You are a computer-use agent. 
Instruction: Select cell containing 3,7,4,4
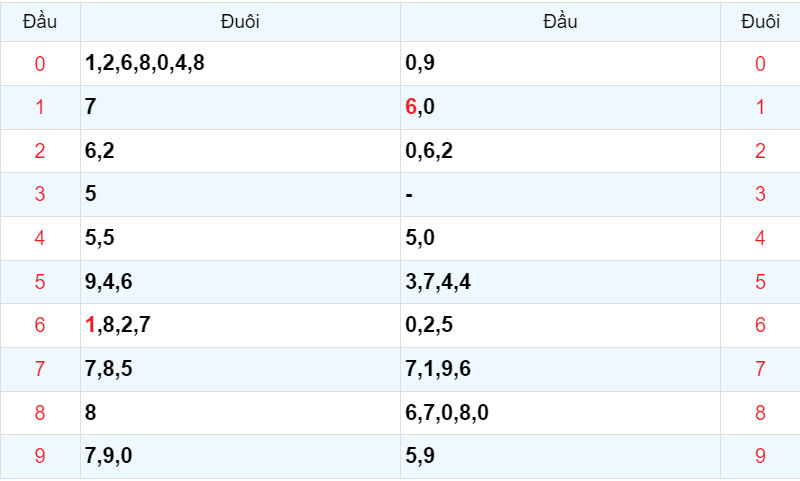click(560, 282)
